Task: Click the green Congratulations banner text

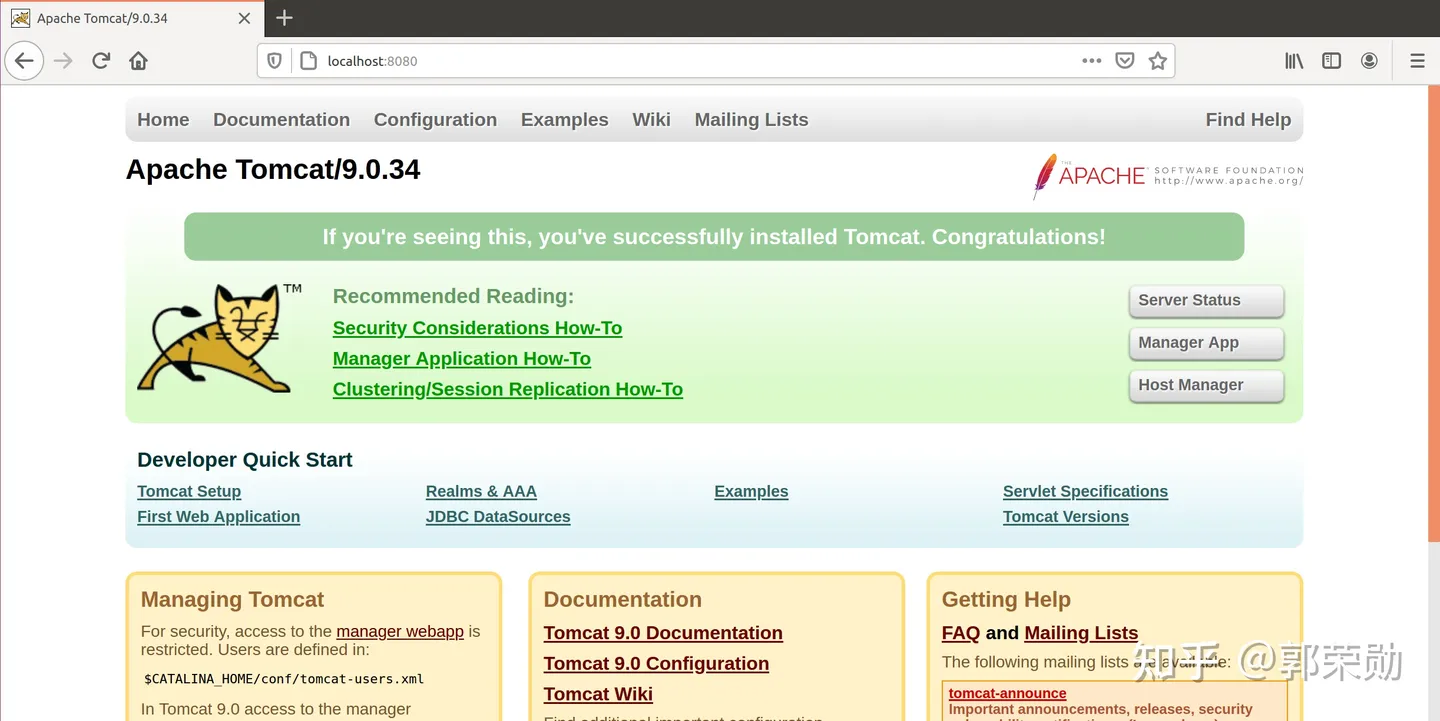Action: 714,238
